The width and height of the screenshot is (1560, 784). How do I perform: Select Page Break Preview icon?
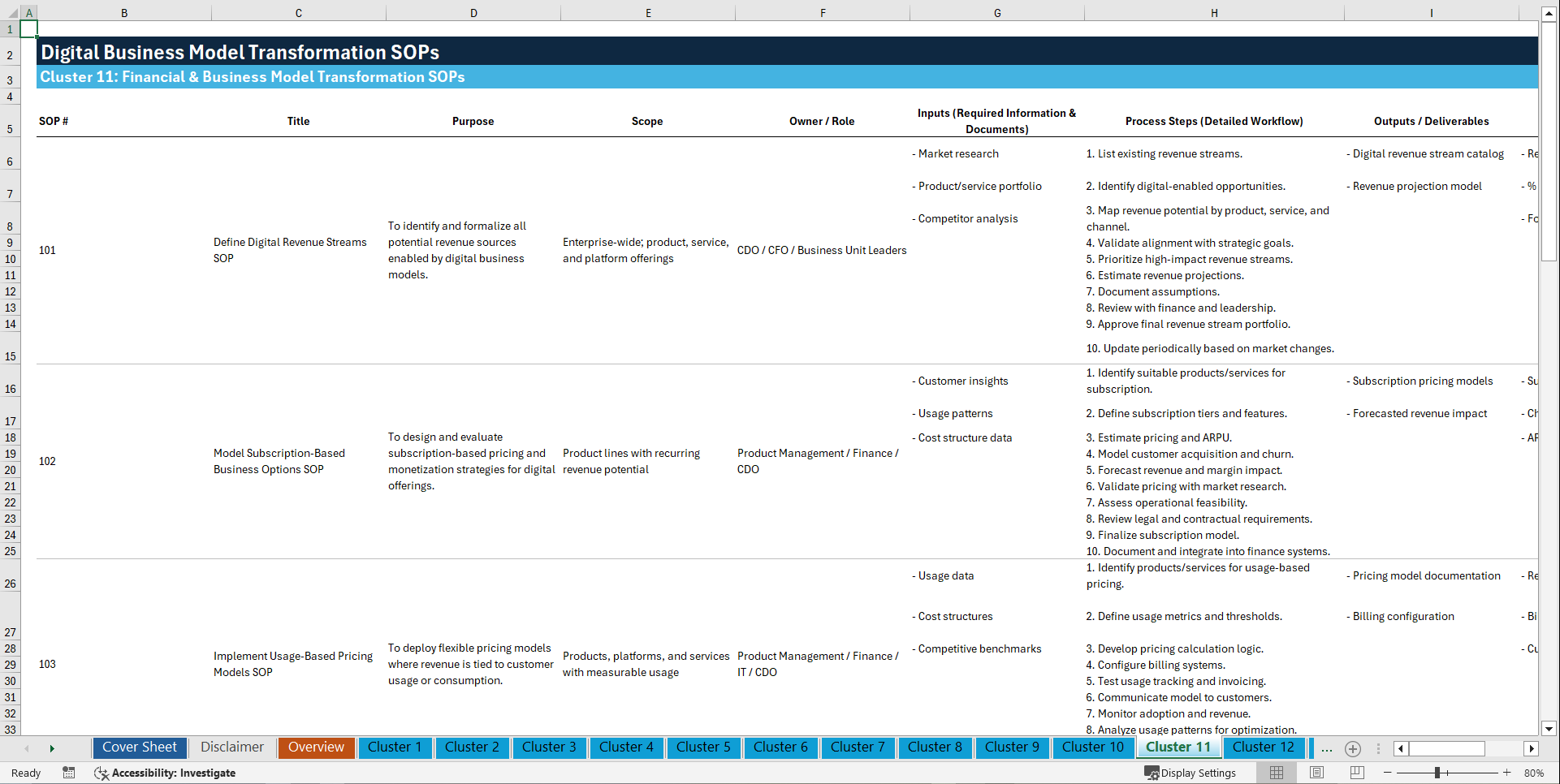tap(1356, 772)
